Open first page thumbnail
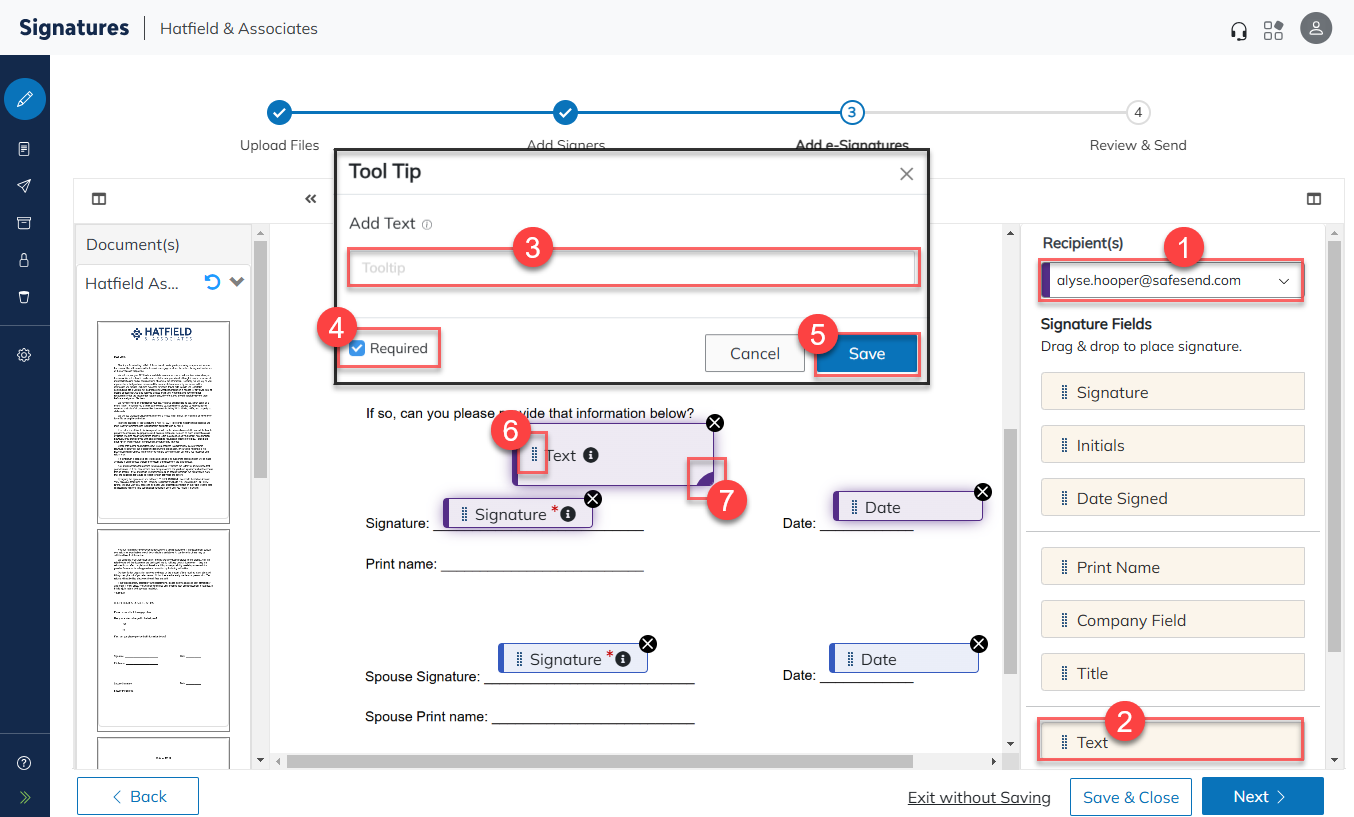1354x817 pixels. pos(163,421)
